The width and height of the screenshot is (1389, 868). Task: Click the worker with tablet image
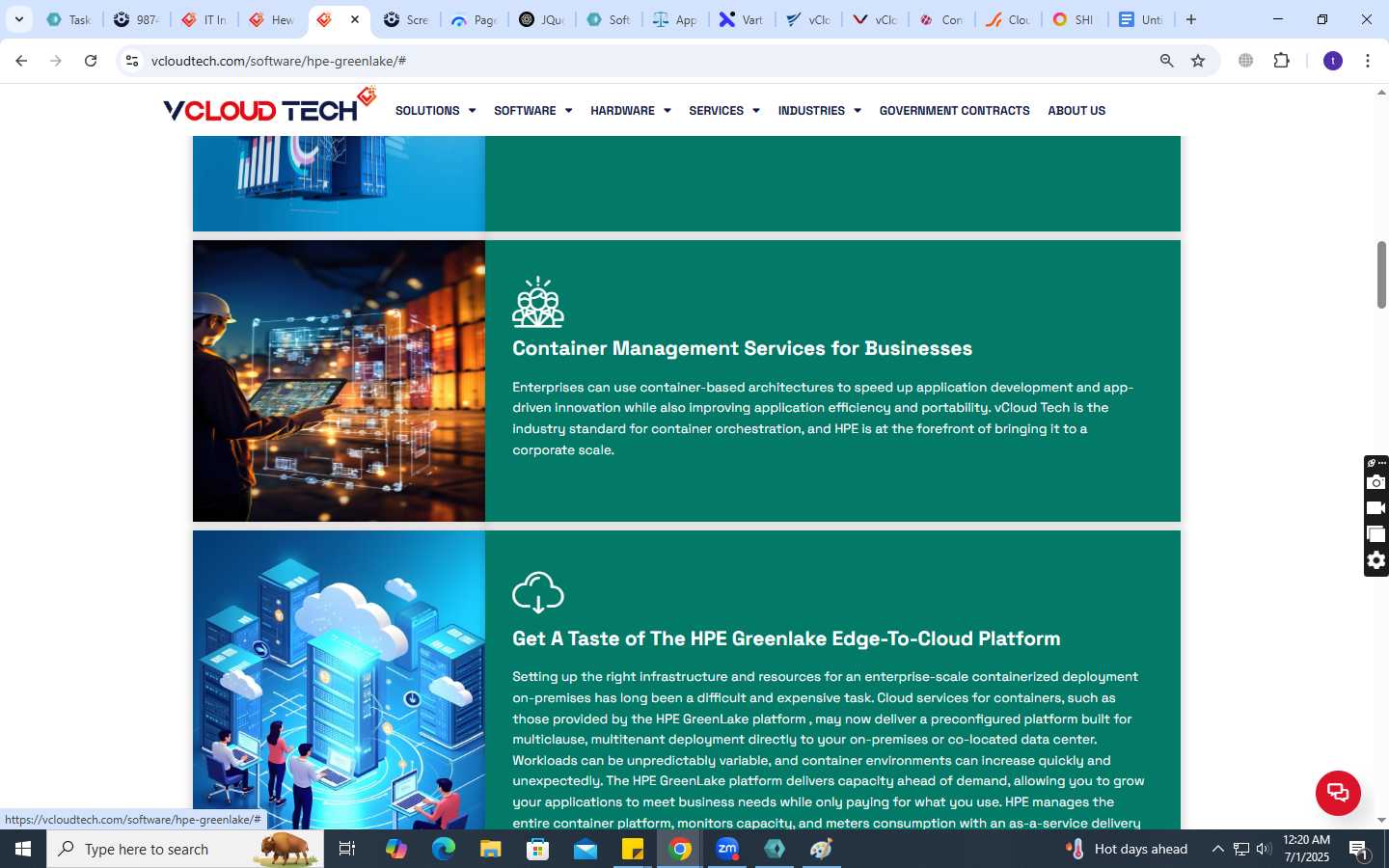click(339, 381)
